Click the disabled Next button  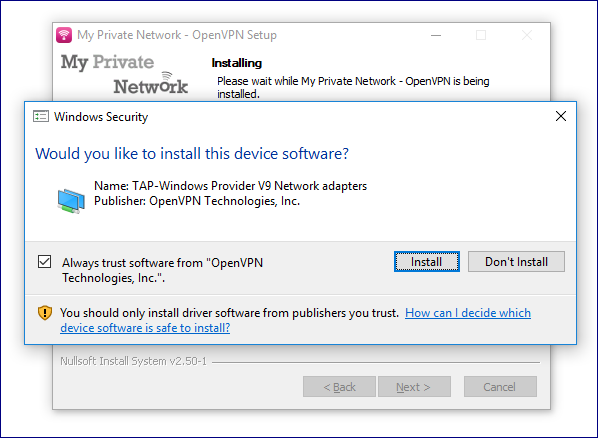click(x=414, y=387)
